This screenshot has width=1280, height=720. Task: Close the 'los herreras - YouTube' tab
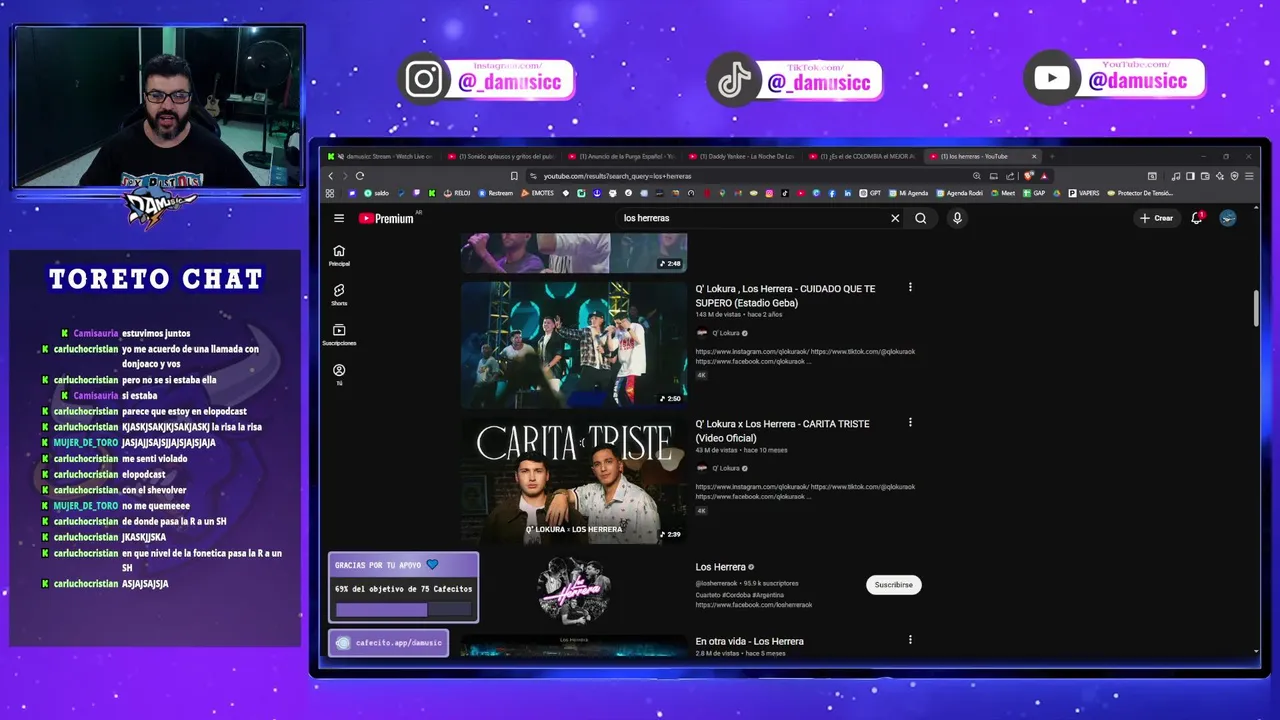(1035, 156)
